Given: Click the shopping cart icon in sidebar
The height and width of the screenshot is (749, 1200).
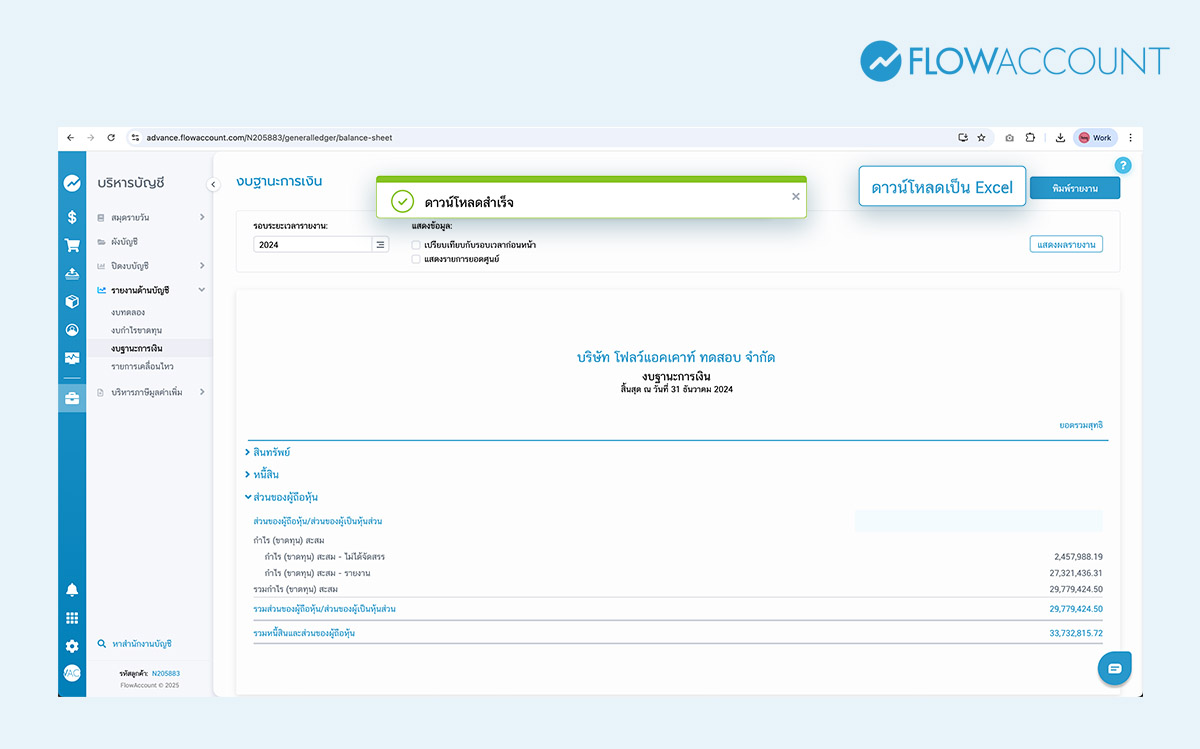Looking at the screenshot, I should [72, 245].
